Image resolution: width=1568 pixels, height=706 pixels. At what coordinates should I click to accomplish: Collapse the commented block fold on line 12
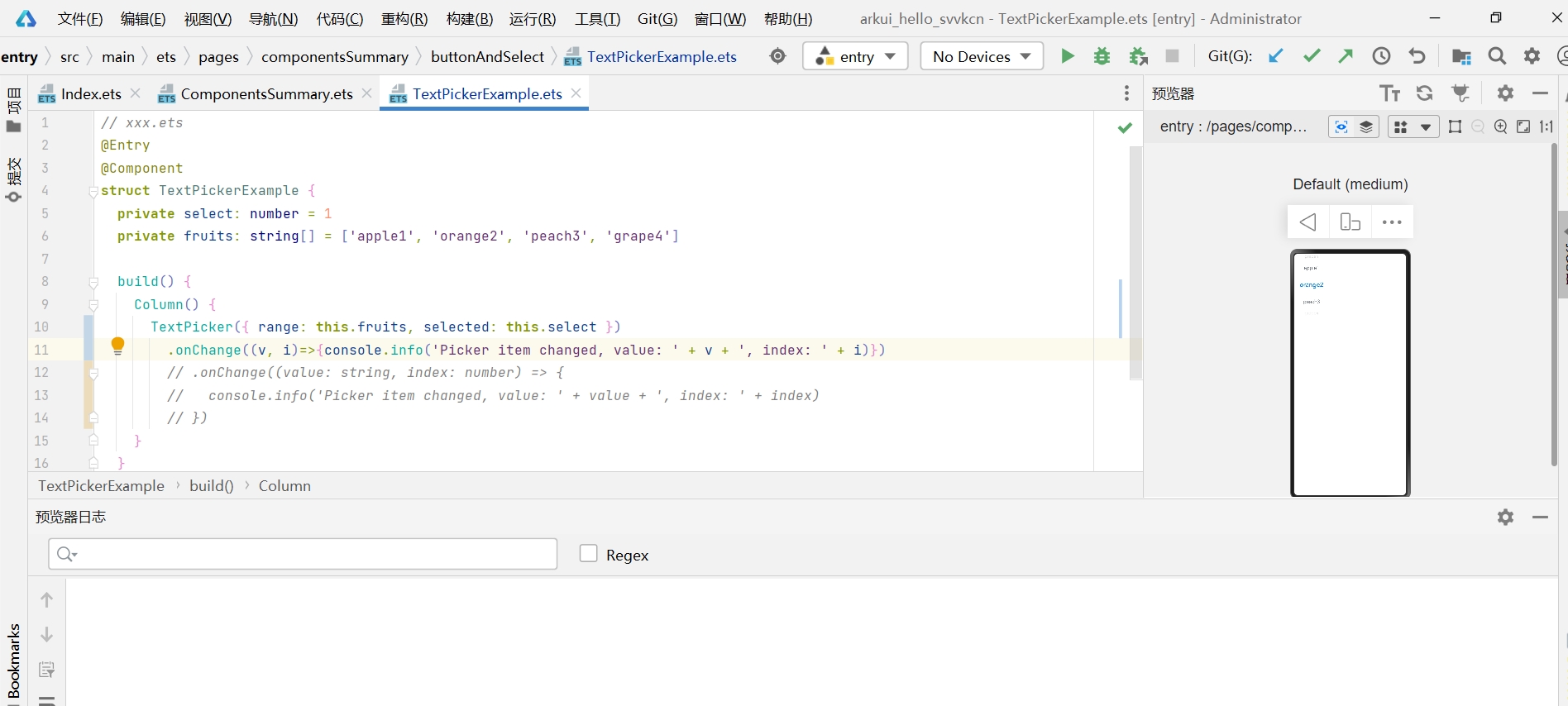tap(93, 373)
